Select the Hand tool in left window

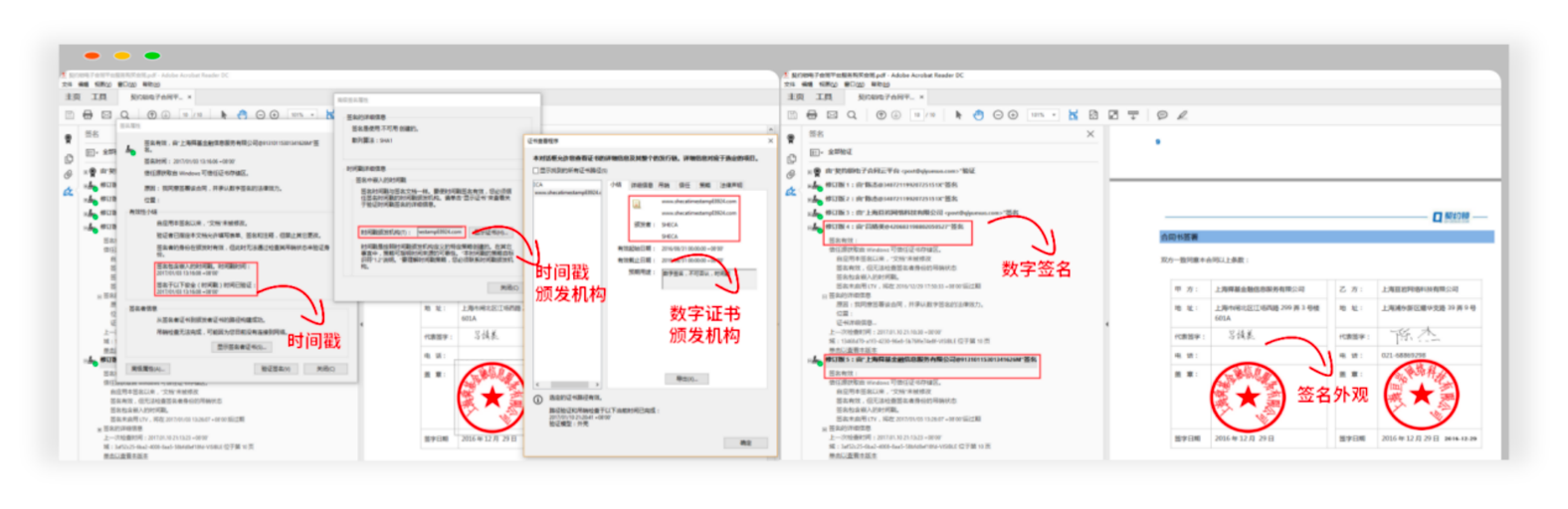[242, 114]
